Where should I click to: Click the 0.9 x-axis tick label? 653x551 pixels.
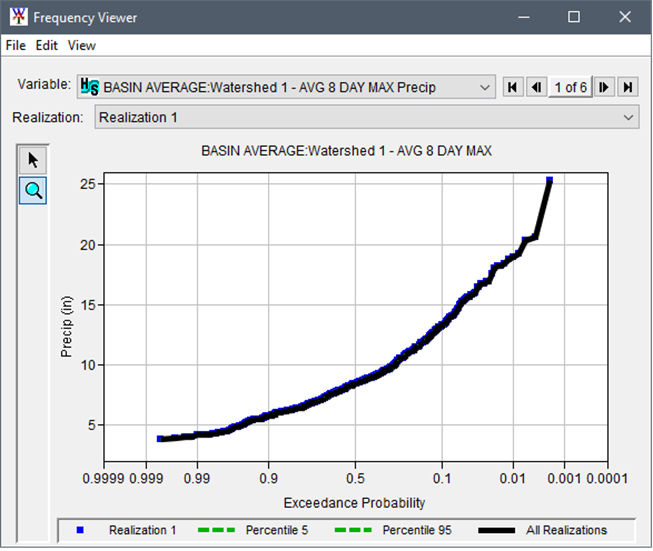(269, 479)
